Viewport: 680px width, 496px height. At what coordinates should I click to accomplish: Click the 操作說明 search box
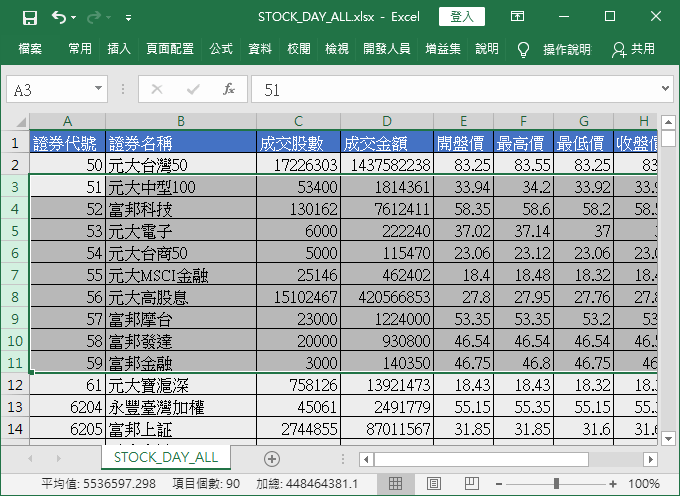click(567, 49)
